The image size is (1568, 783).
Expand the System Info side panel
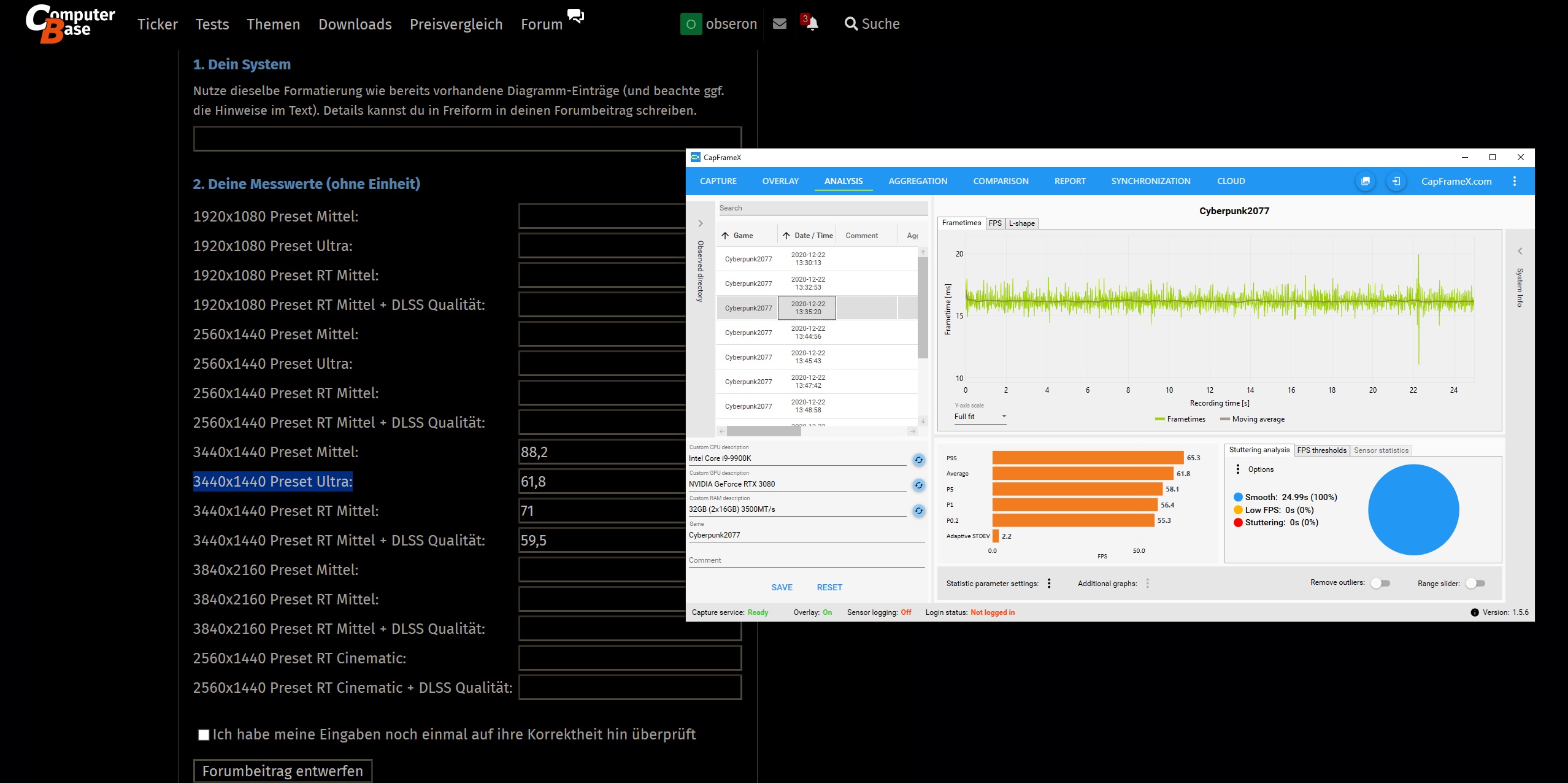(x=1520, y=251)
